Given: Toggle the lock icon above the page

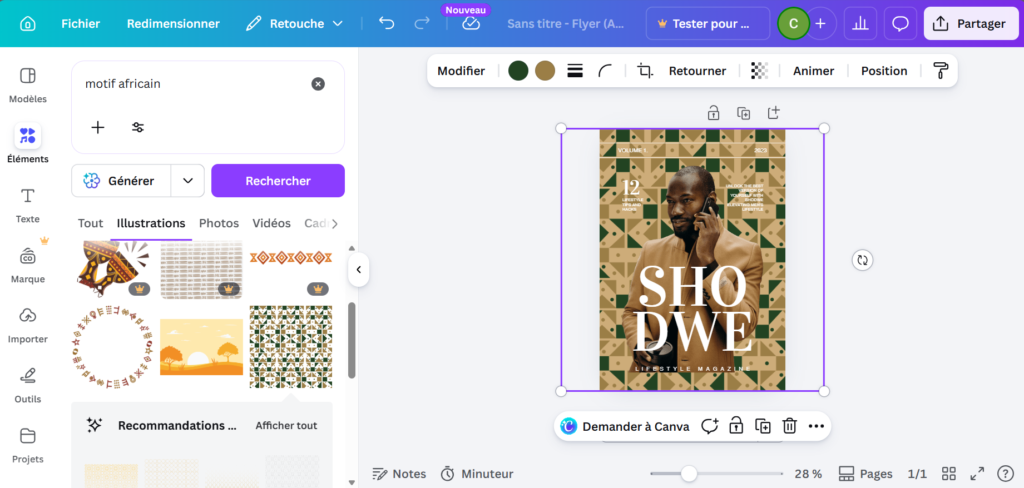Looking at the screenshot, I should 713,113.
